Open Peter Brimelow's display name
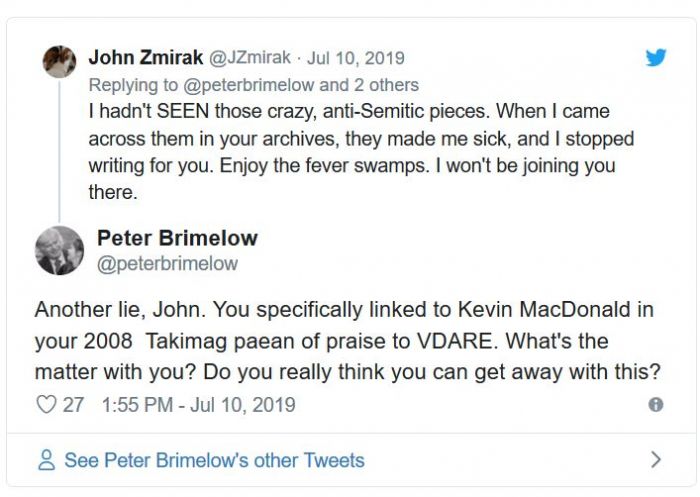700x497 pixels. click(177, 238)
